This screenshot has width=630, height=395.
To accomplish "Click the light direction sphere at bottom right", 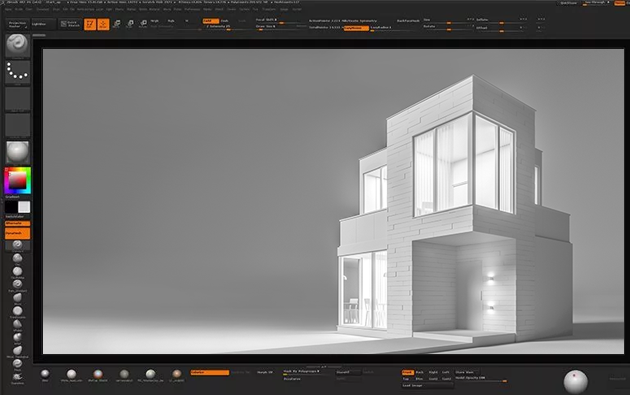I will point(576,382).
